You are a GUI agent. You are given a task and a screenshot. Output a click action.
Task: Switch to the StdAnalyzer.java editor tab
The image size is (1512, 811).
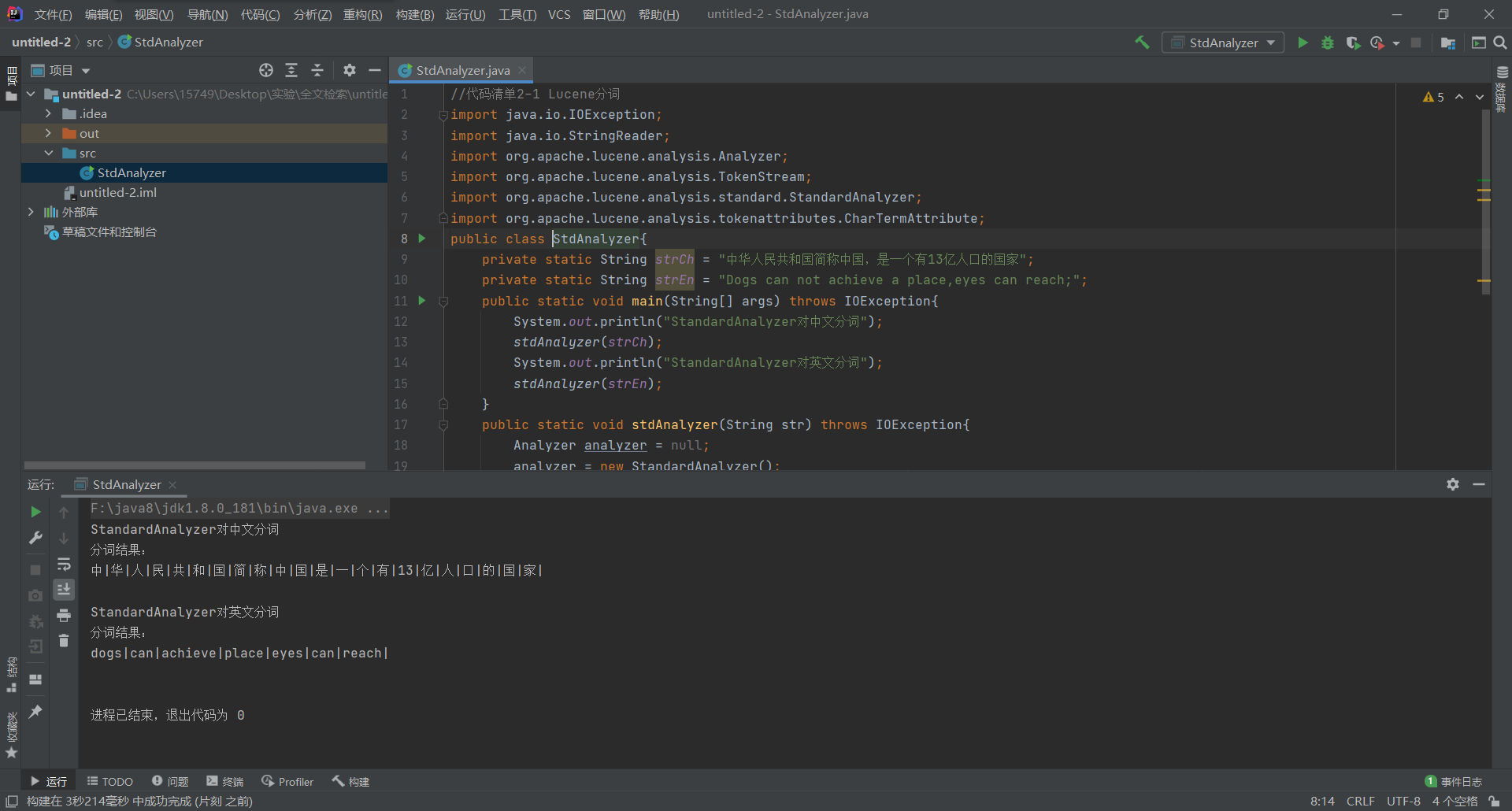(x=462, y=70)
